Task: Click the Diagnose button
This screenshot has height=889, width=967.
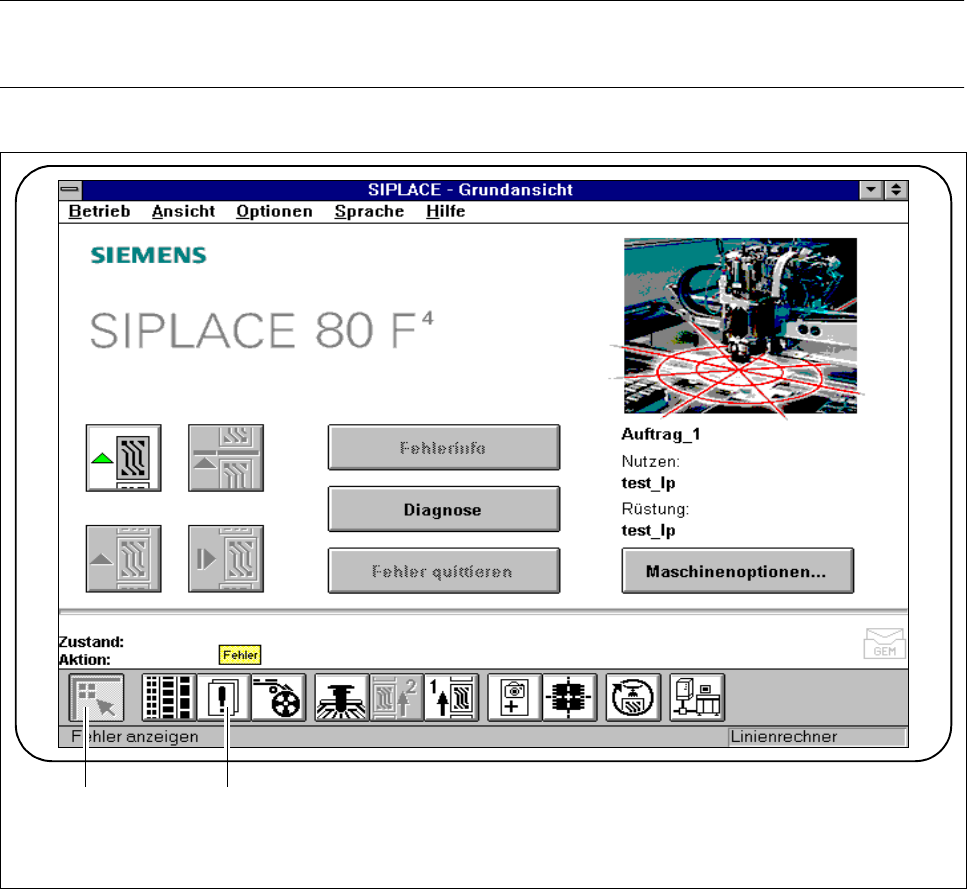Action: pyautogui.click(x=444, y=509)
